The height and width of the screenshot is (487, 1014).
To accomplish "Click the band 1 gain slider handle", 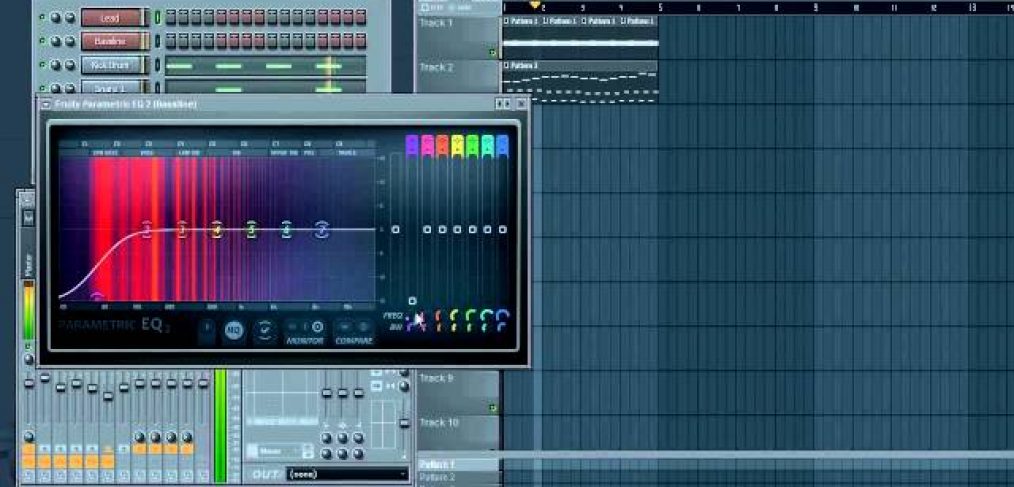I will pyautogui.click(x=412, y=301).
